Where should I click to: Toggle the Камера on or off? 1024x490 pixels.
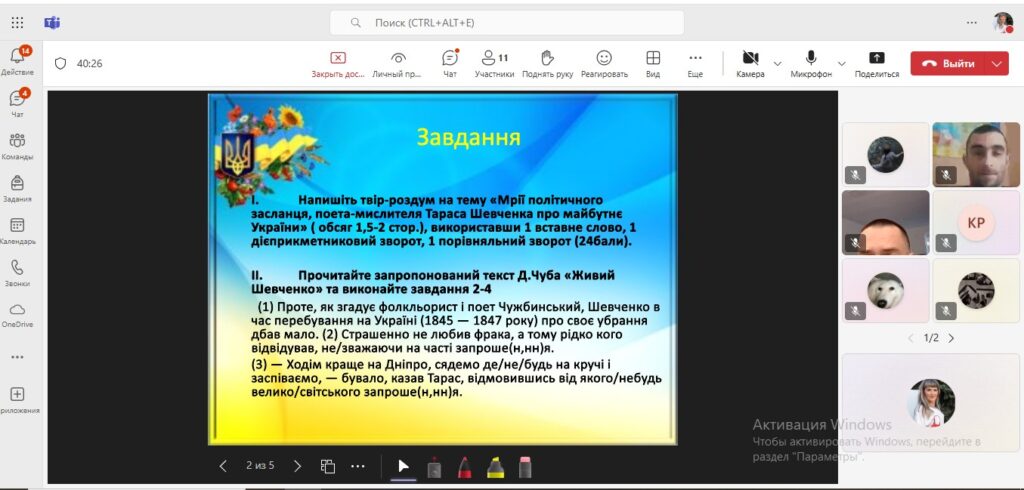[750, 62]
